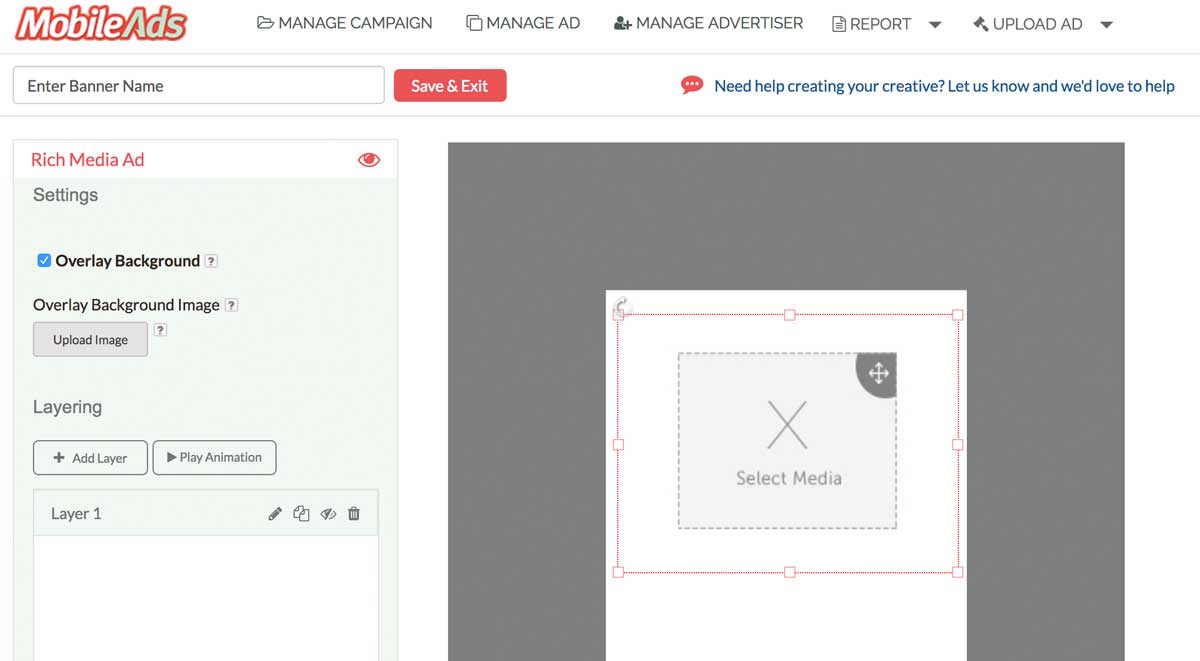Go to Manage Advertiser
The image size is (1200, 661).
708,23
